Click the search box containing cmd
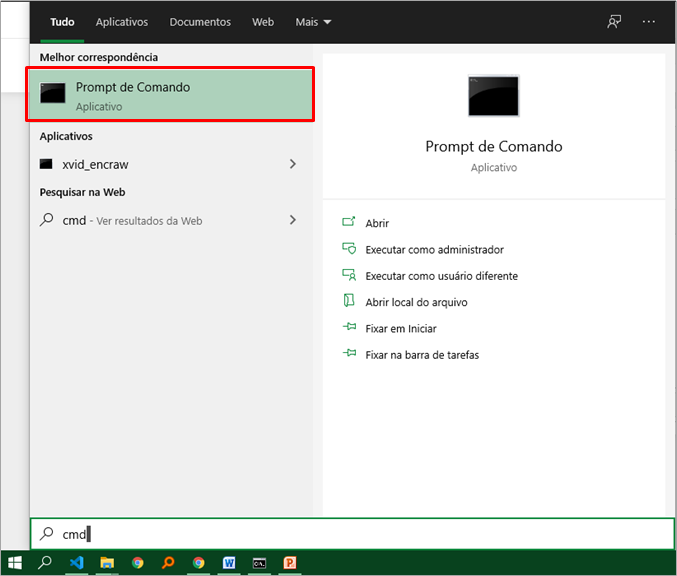Viewport: 677px width, 576px height. point(350,534)
